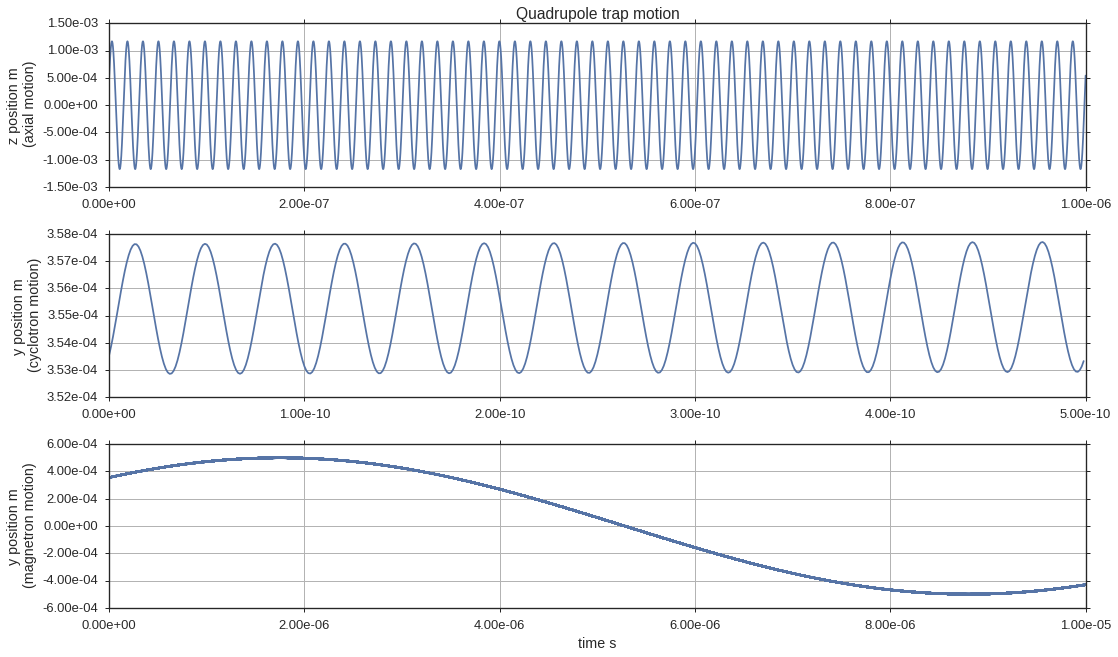This screenshot has height=657, width=1118.
Task: Click the 3.58e-04 y-axis tick label
Action: 71,234
